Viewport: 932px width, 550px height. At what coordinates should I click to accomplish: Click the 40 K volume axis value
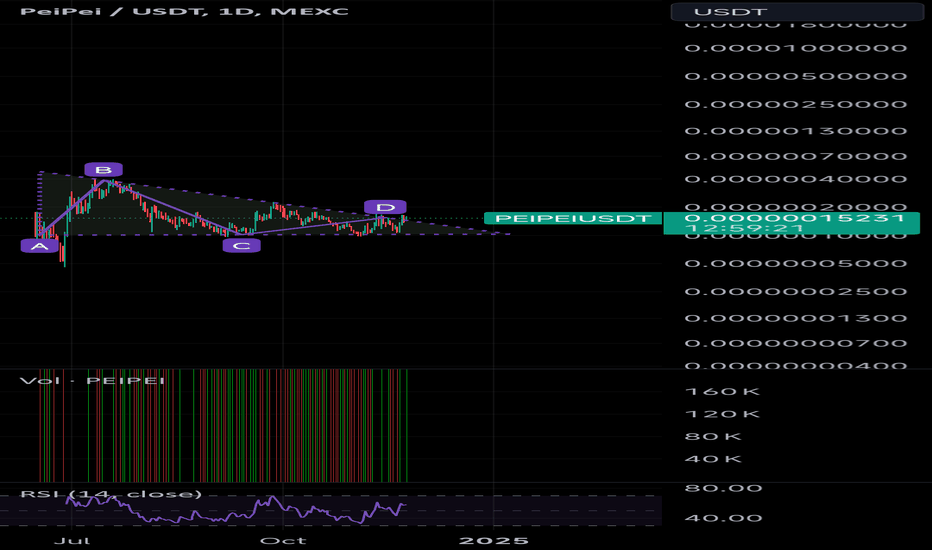713,460
